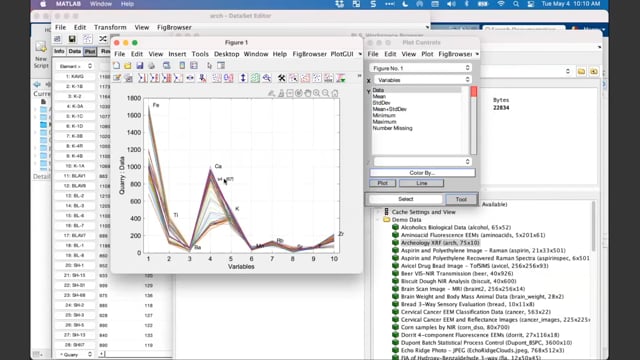Click the Tool button in Plot Controls

(461, 199)
